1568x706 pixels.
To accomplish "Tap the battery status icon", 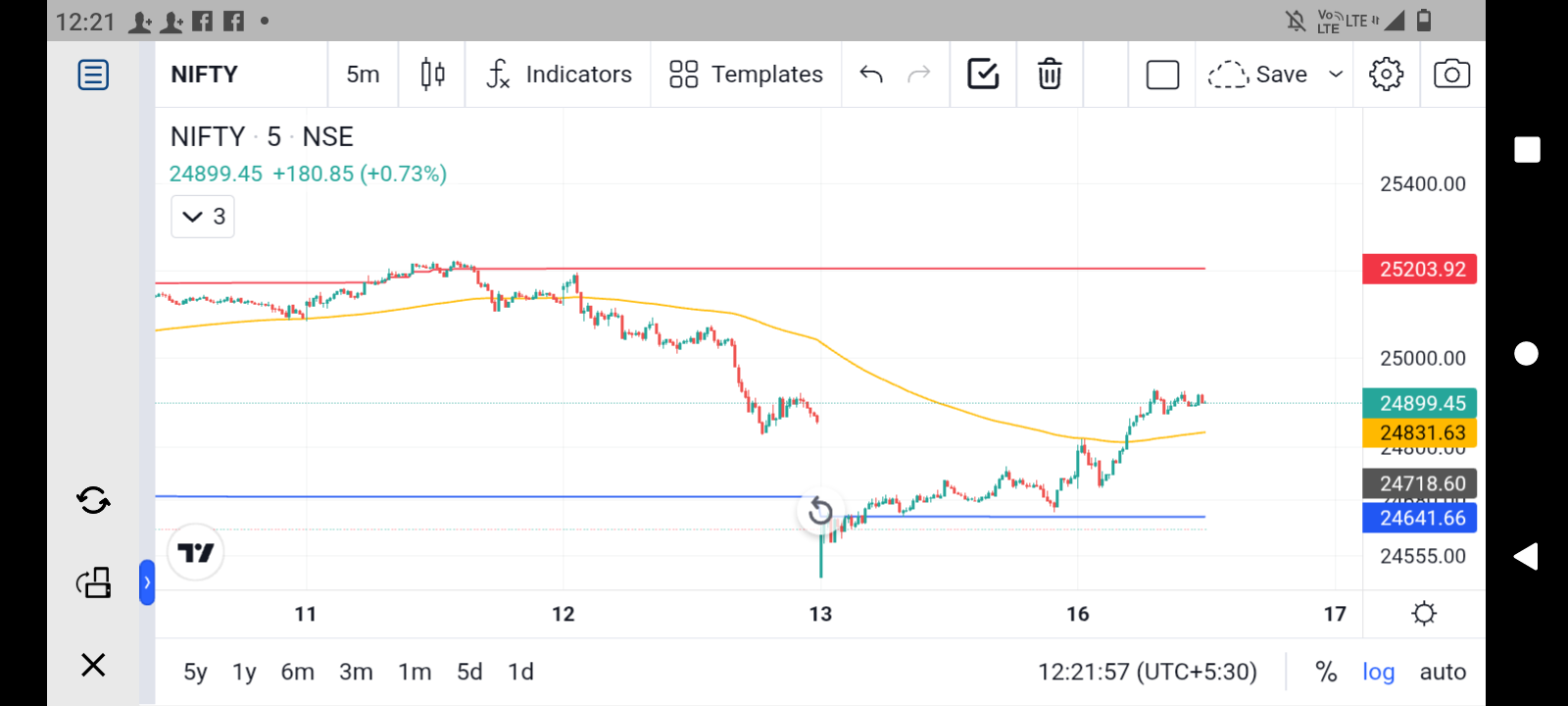I will coord(1424,21).
